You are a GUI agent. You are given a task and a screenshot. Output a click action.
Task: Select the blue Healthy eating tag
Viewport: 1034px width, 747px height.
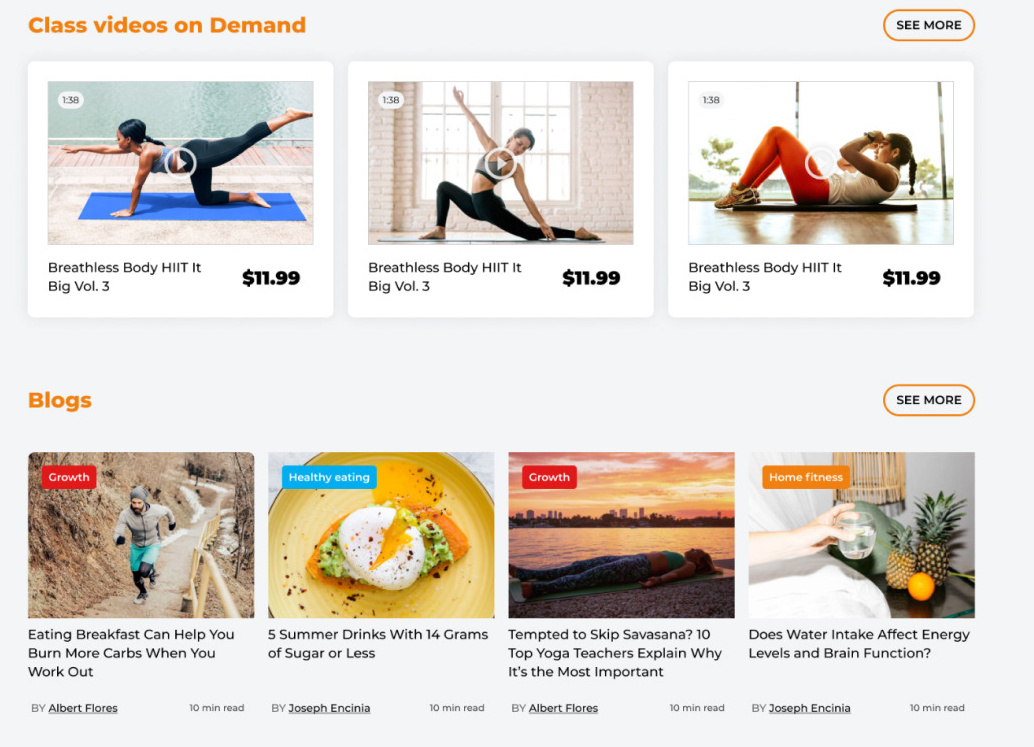[329, 477]
